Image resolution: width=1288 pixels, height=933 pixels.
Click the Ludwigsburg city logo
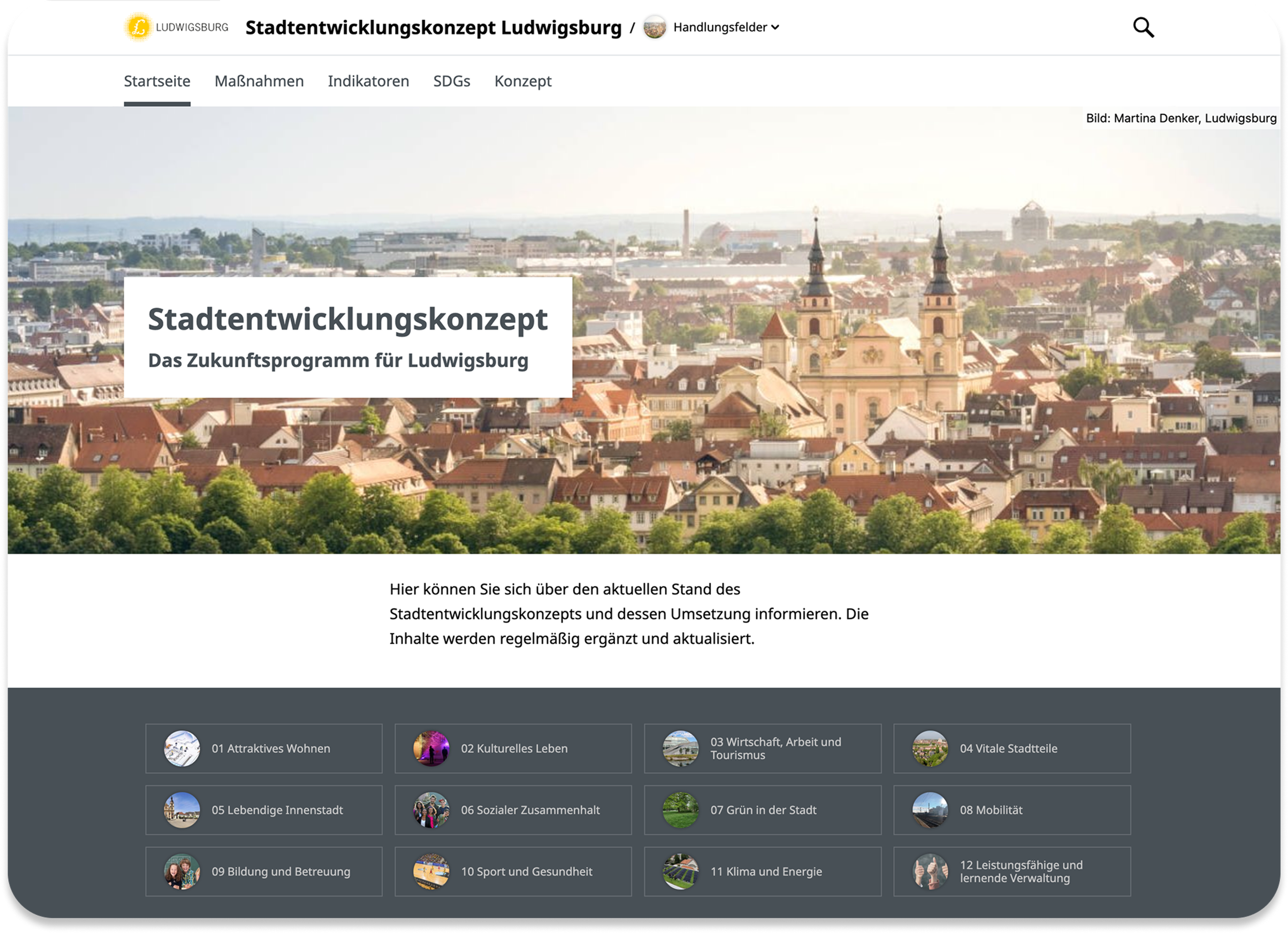176,27
